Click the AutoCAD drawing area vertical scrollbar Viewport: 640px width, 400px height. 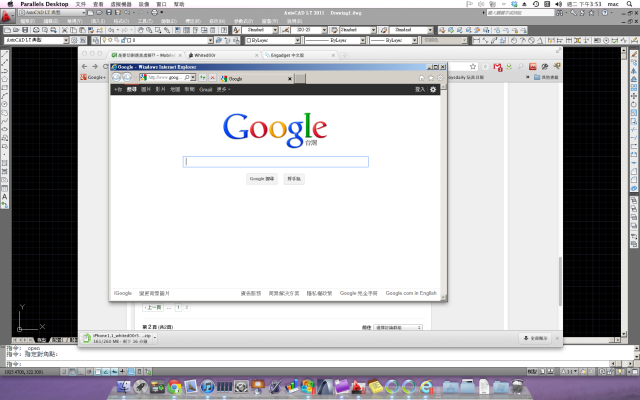[x=623, y=192]
